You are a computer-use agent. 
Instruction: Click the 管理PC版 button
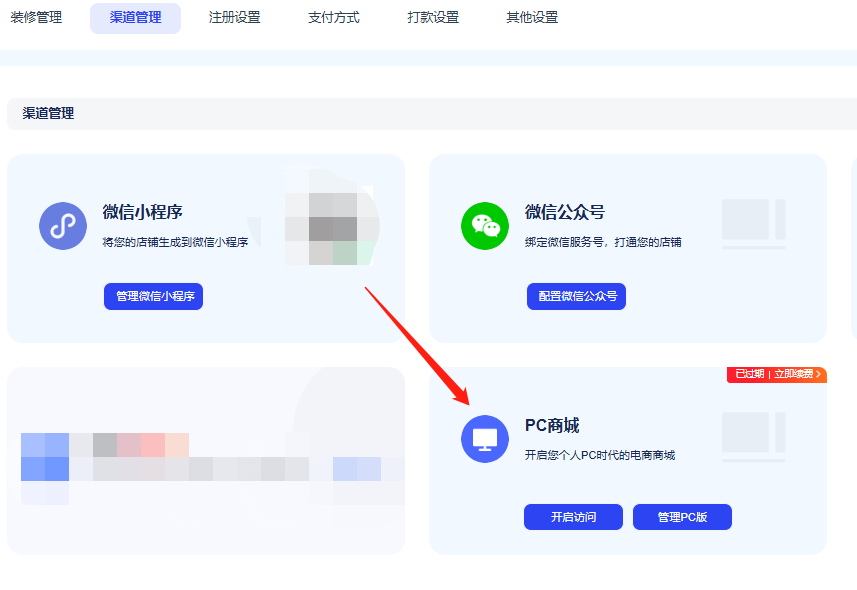click(x=682, y=517)
